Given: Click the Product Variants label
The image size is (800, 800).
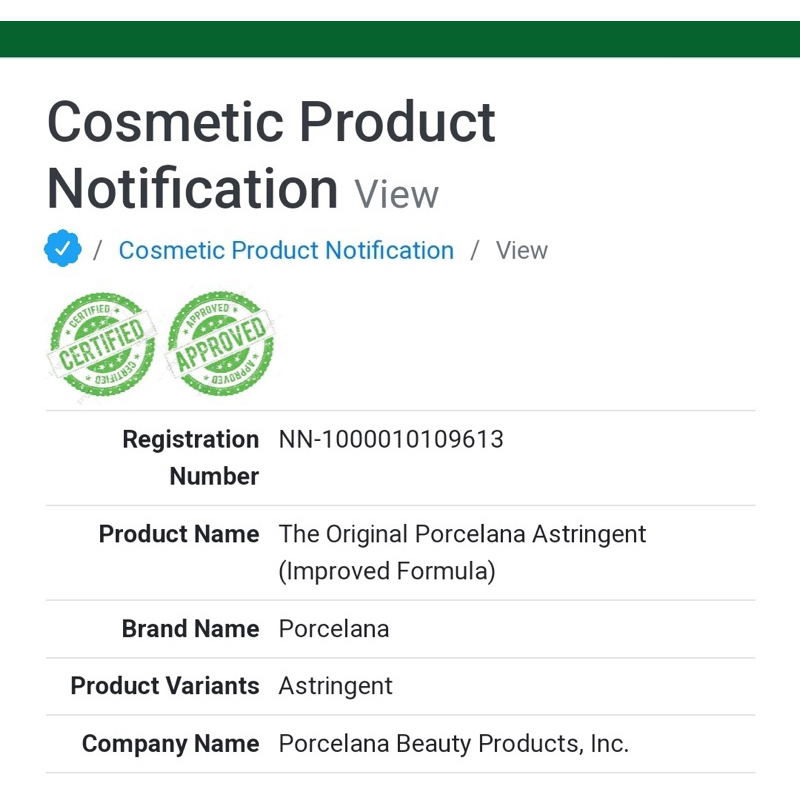Looking at the screenshot, I should click(x=165, y=686).
